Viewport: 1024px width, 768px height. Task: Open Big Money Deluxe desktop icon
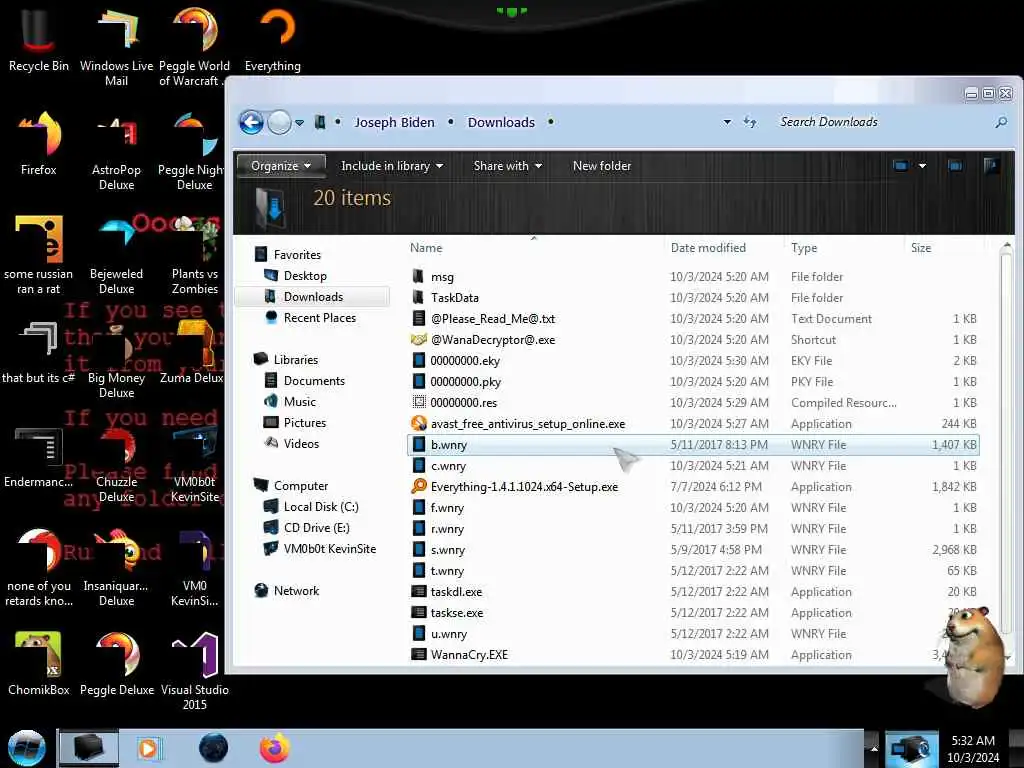(x=116, y=359)
